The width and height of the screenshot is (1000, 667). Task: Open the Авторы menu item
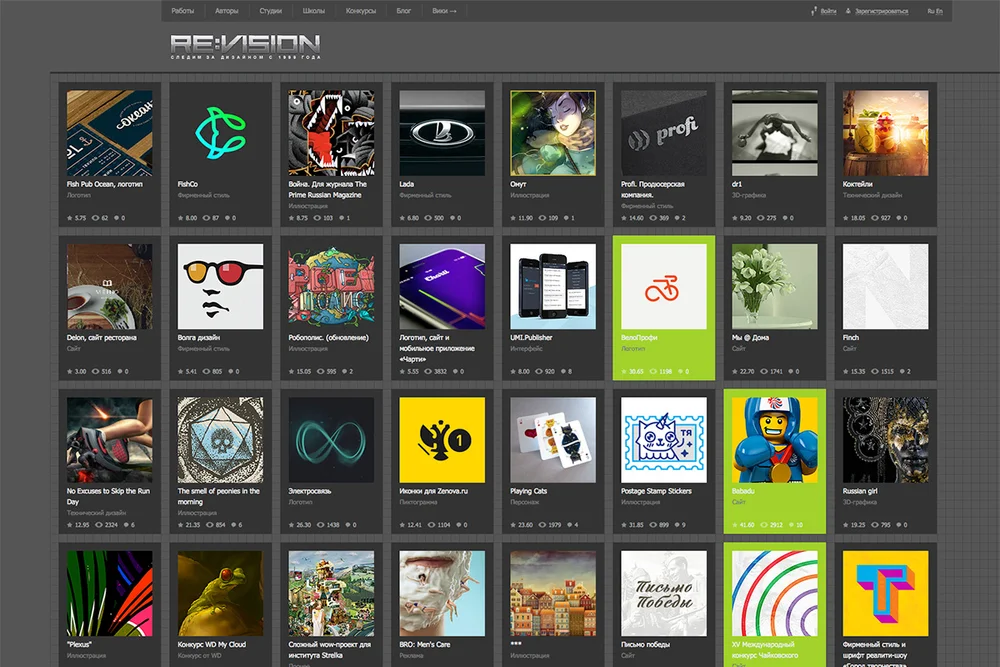coord(226,11)
